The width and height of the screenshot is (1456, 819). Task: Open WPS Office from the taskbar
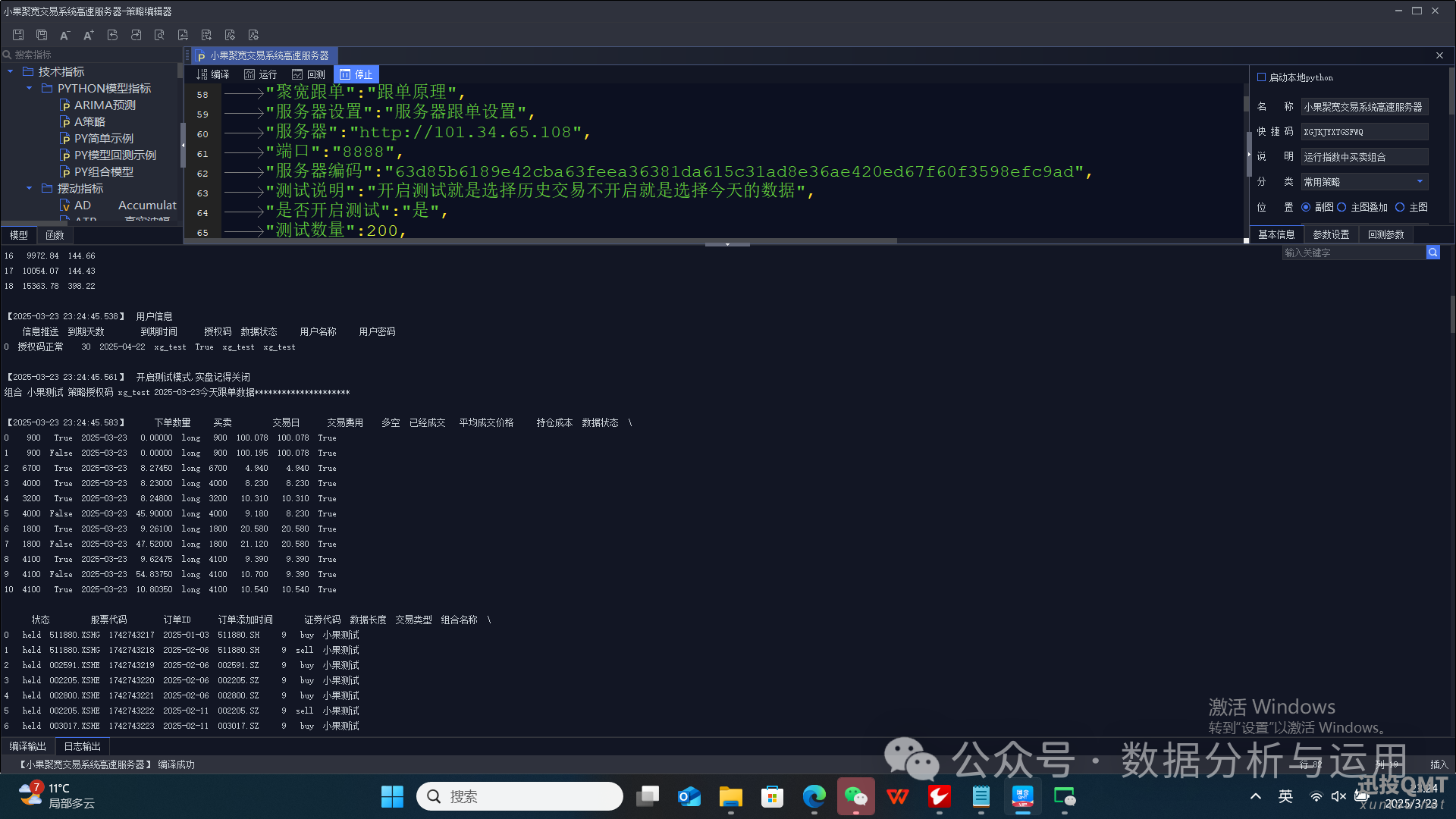tap(898, 796)
